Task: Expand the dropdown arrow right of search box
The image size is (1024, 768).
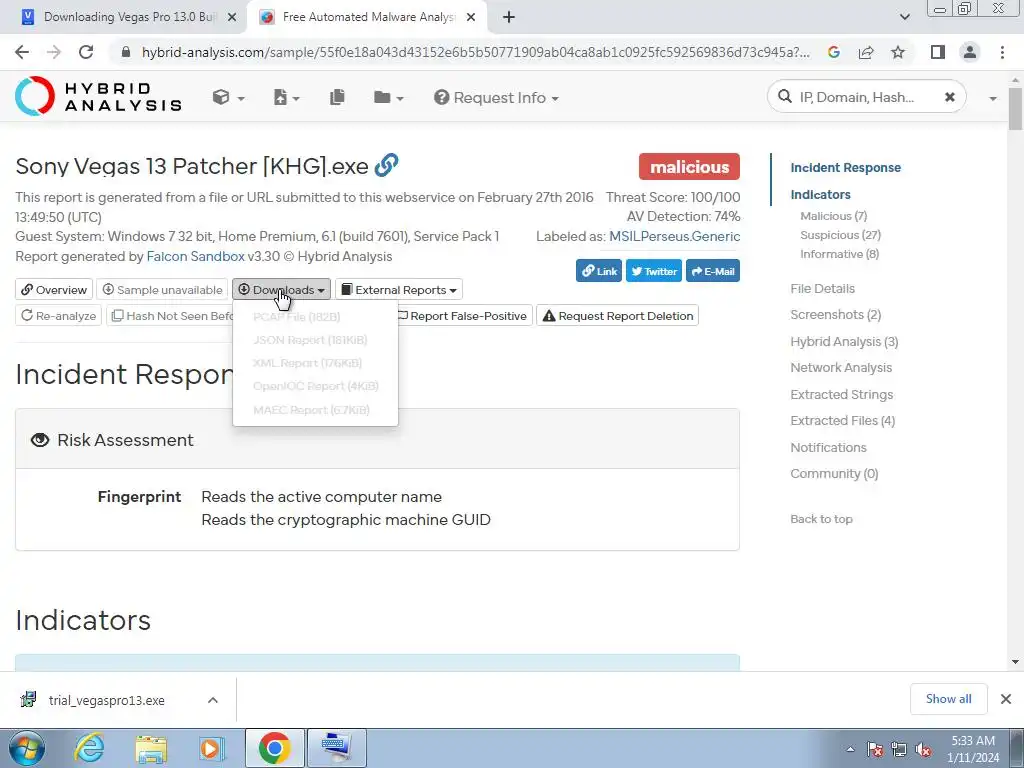Action: 993,98
